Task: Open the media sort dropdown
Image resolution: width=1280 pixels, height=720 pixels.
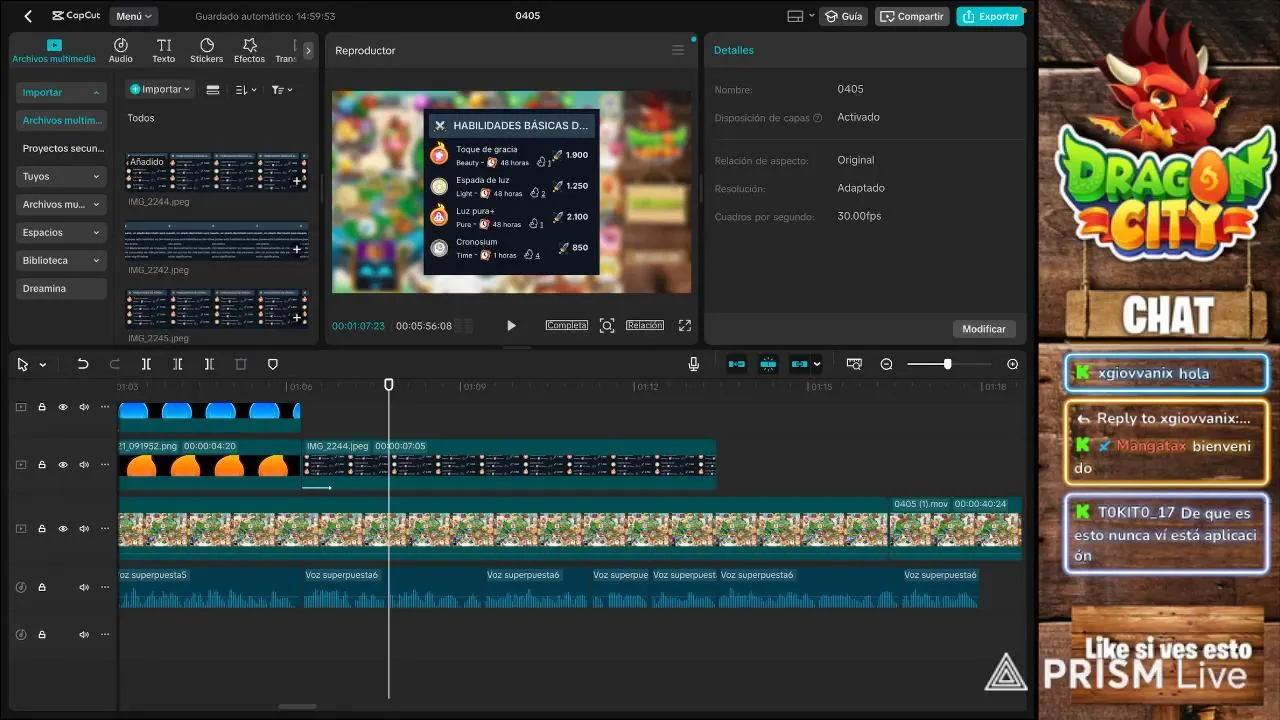Action: coord(246,89)
